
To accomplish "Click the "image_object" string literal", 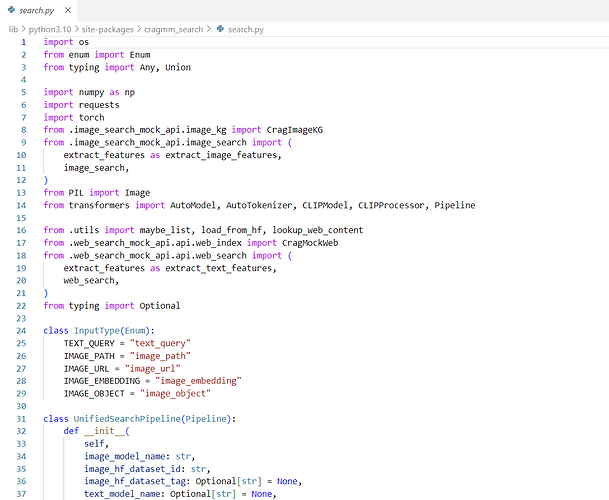I will point(175,394).
